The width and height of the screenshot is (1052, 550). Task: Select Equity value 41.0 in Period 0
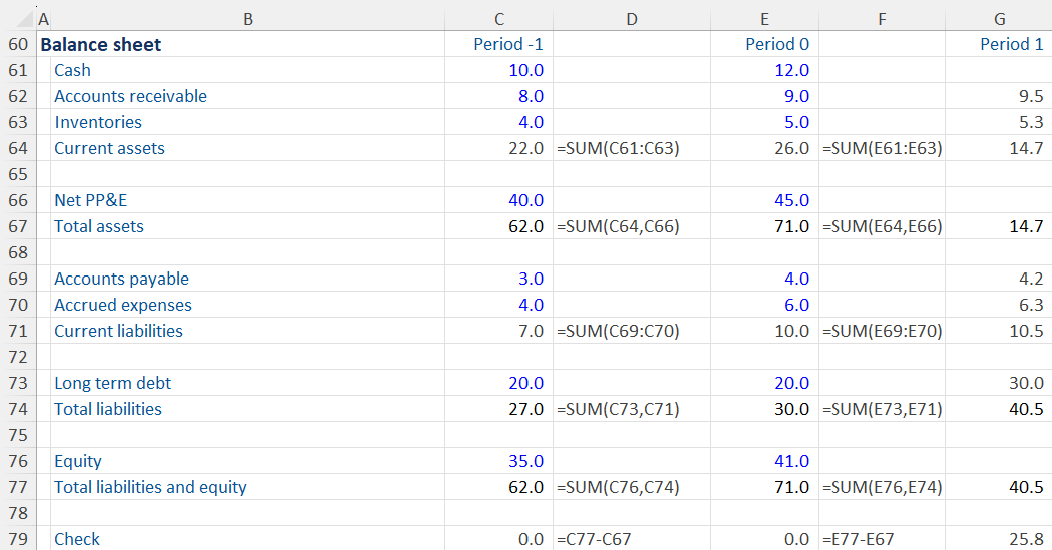tap(790, 461)
